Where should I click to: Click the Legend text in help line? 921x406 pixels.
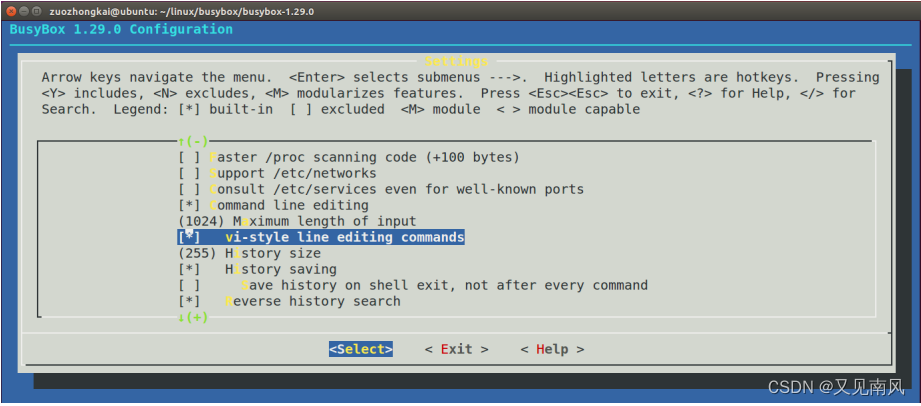(377, 109)
